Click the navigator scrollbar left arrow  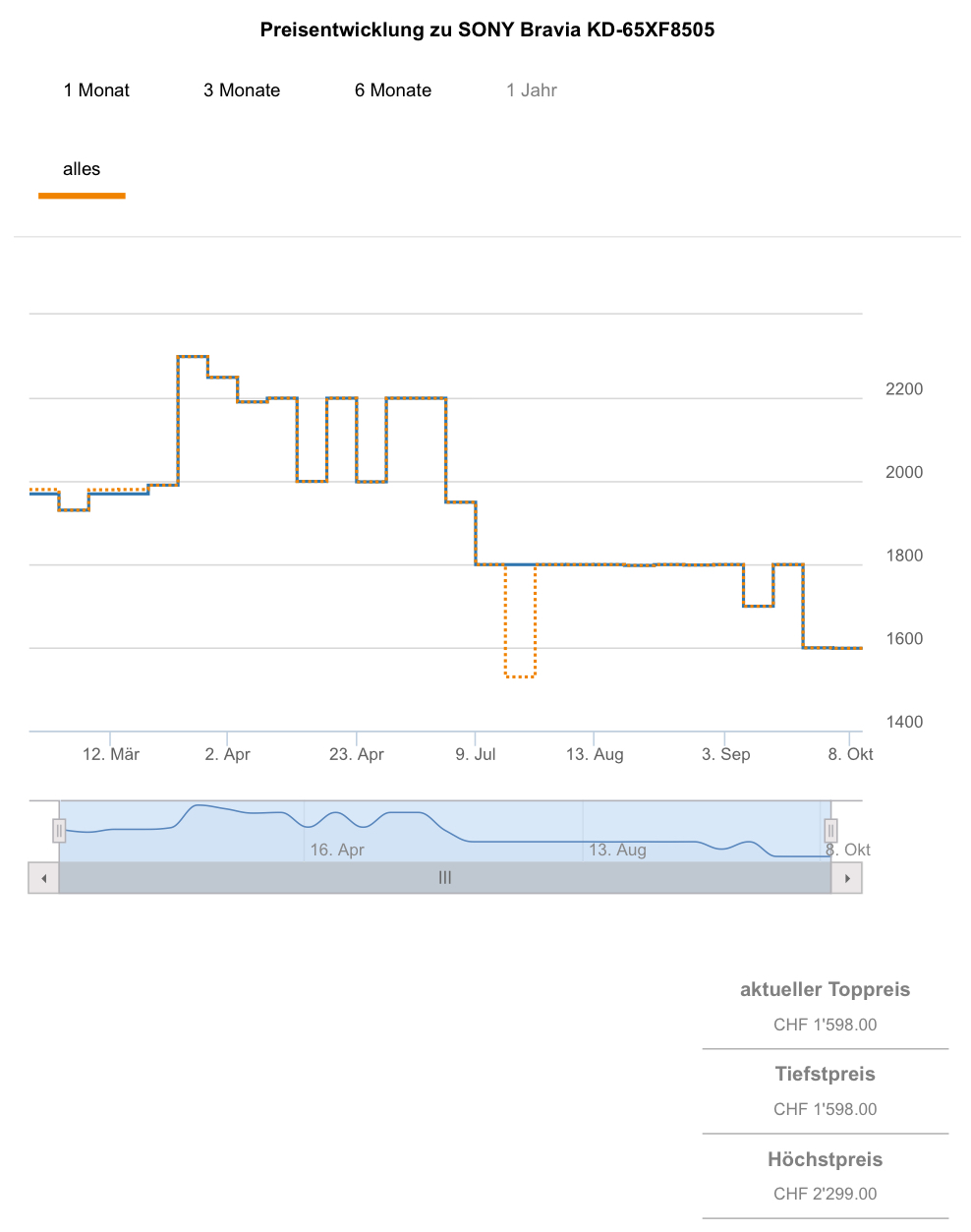(x=43, y=878)
